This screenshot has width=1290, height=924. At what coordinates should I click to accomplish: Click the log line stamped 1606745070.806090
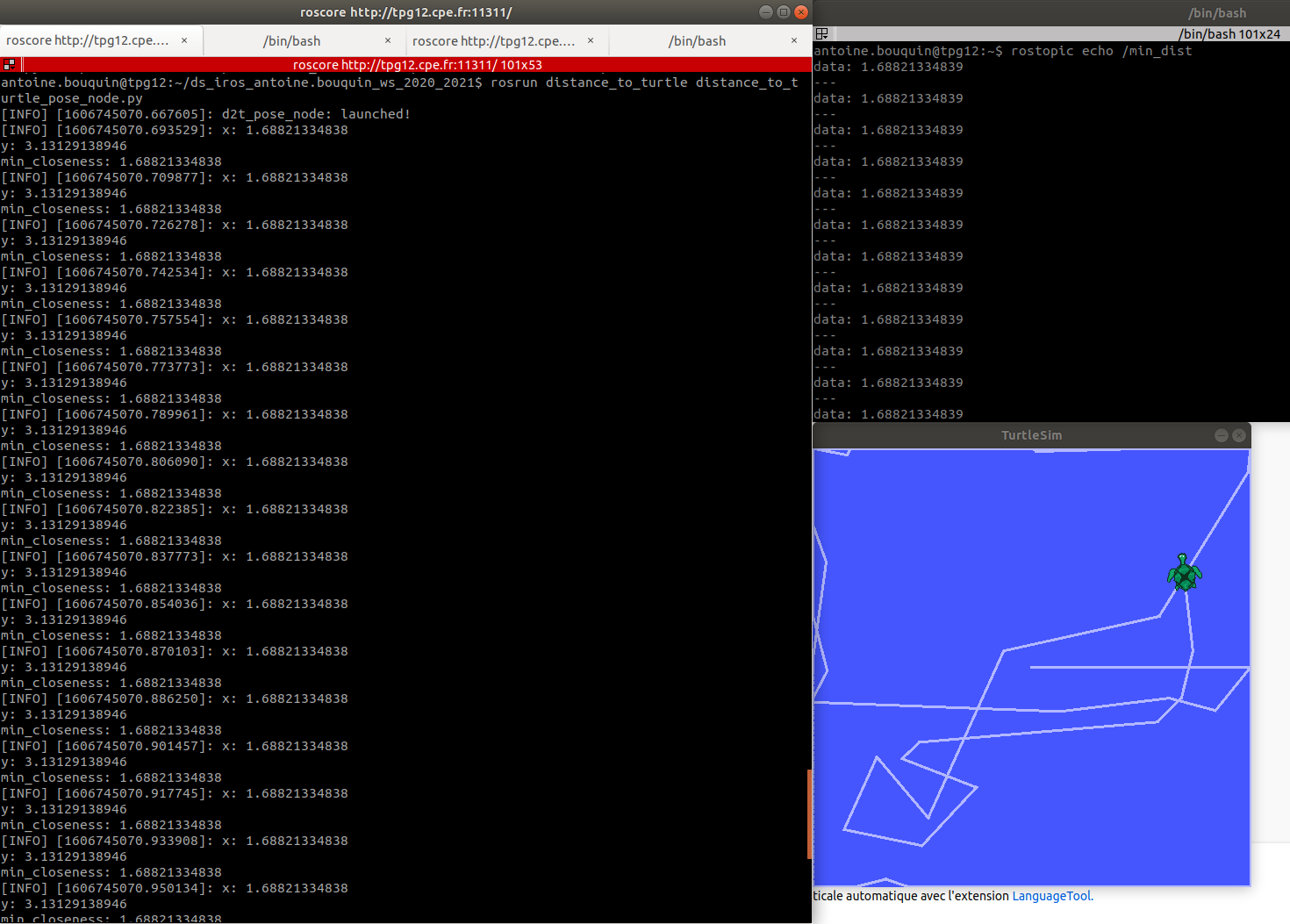point(175,462)
